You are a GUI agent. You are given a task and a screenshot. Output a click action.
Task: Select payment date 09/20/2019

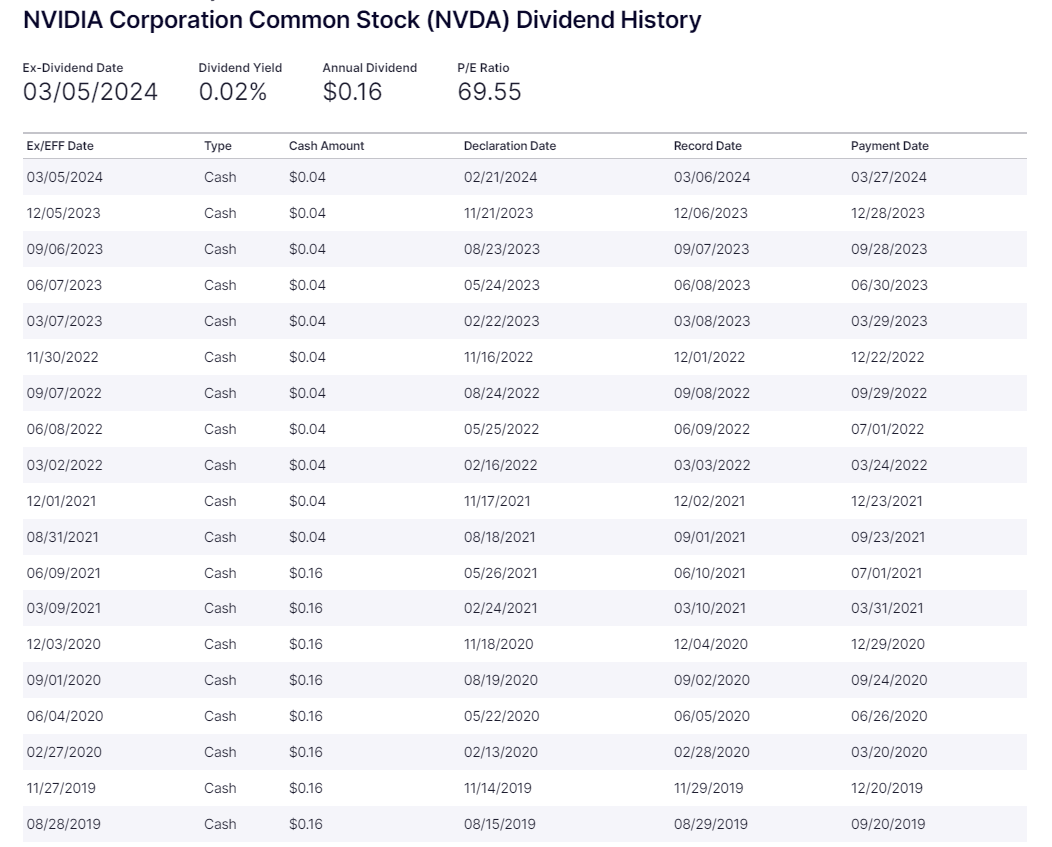pos(888,824)
